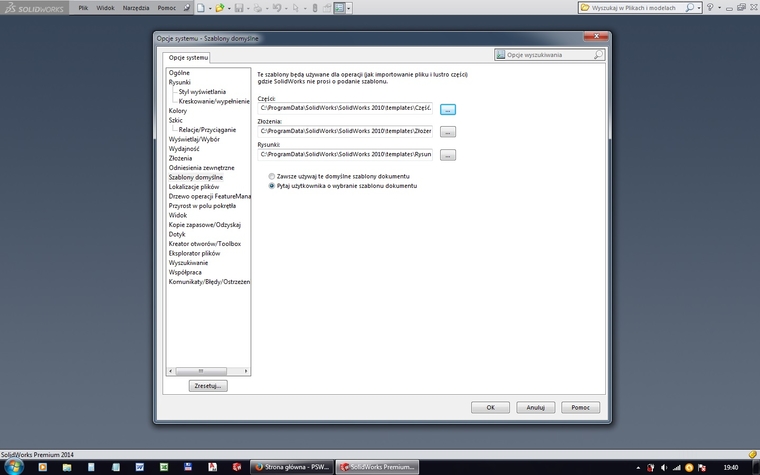Expand the file search box dropdown arrow
This screenshot has width=760, height=475.
pos(698,8)
